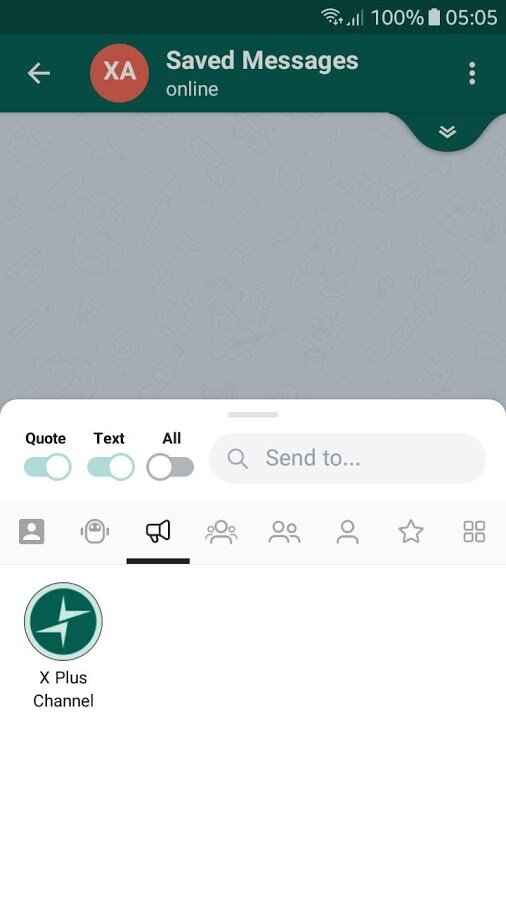The height and width of the screenshot is (900, 506).
Task: Go back using the arrow icon
Action: point(39,73)
